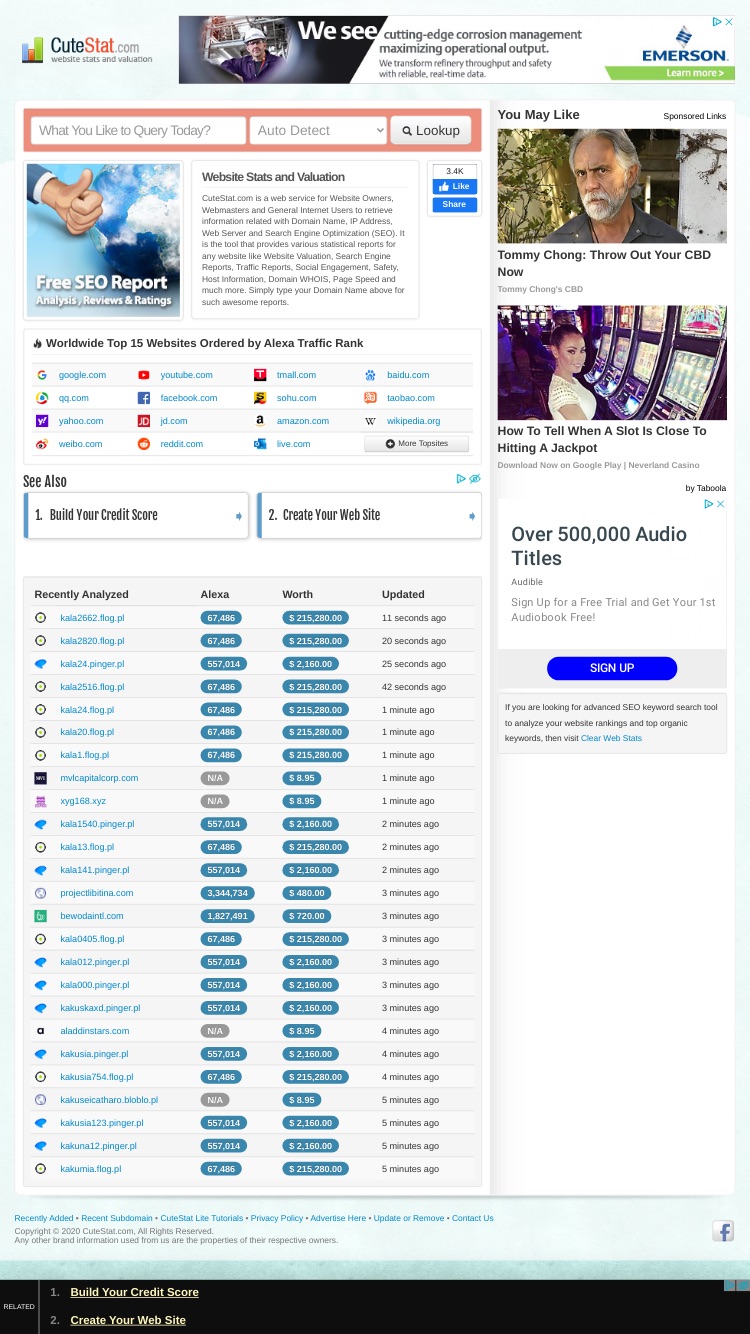Click the AdChoices icon beside See Also

[x=461, y=479]
